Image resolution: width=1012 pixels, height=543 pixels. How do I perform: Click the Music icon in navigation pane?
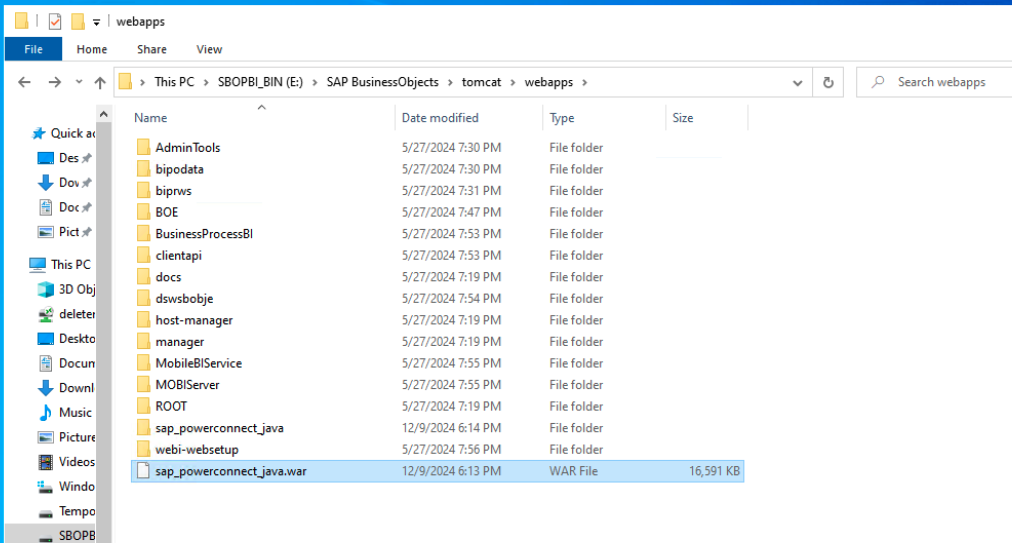(x=45, y=412)
